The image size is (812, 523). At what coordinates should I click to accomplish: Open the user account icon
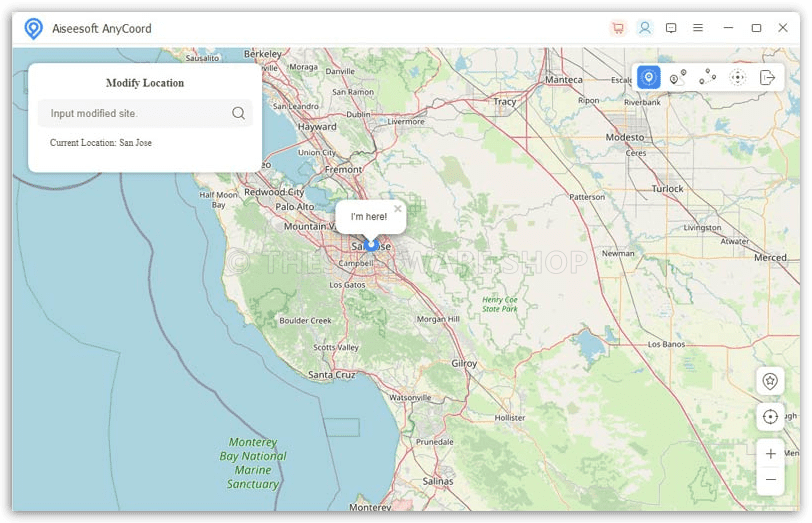click(645, 28)
